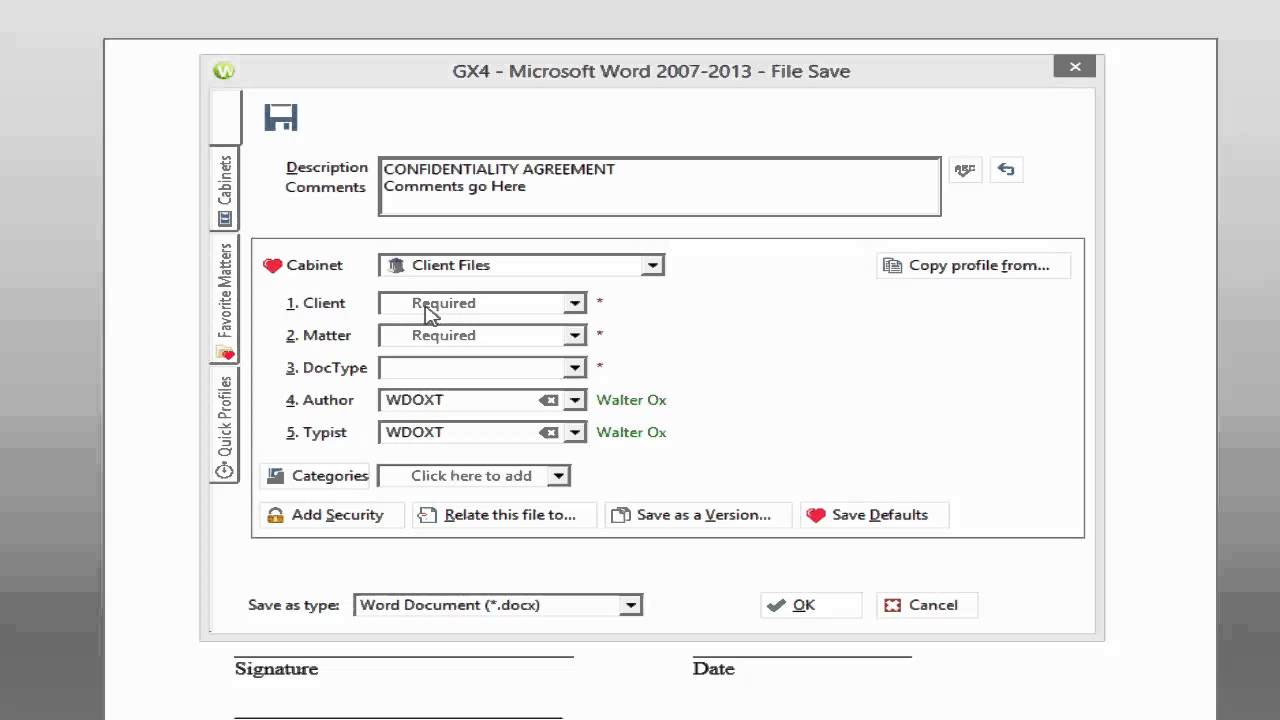
Task: Expand the Typist WDOXT dropdown arrow
Action: click(x=574, y=433)
